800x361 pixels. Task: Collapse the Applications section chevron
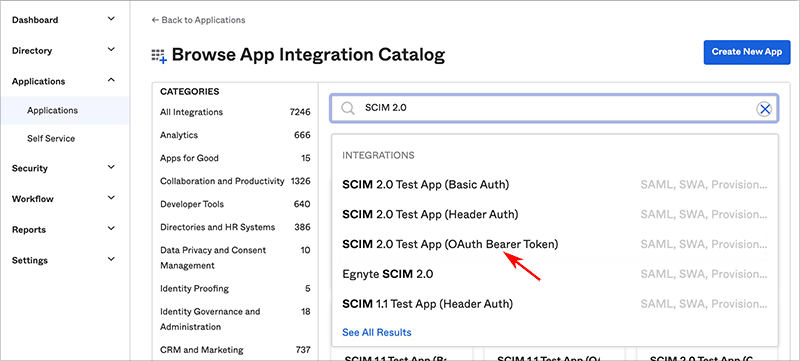111,81
